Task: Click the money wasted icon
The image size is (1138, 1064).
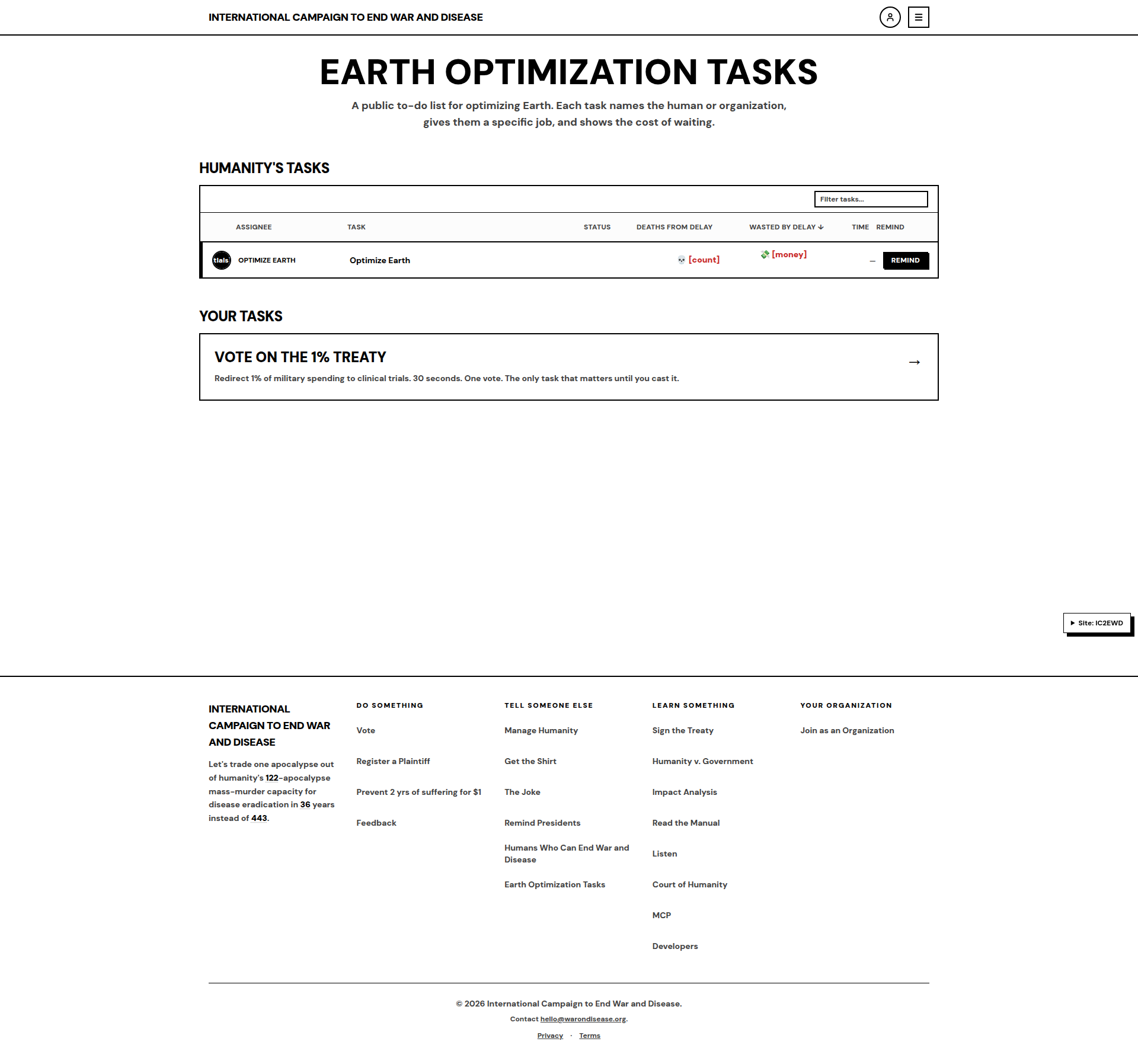Action: pyautogui.click(x=765, y=254)
